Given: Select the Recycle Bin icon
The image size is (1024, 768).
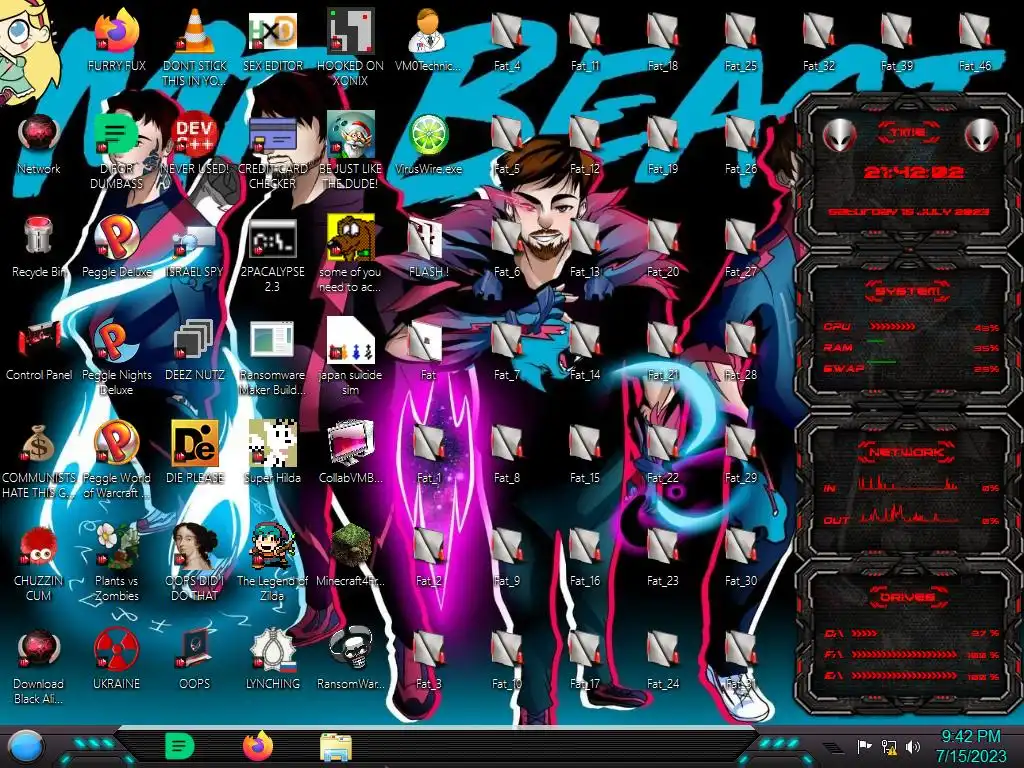Looking at the screenshot, I should pyautogui.click(x=39, y=236).
